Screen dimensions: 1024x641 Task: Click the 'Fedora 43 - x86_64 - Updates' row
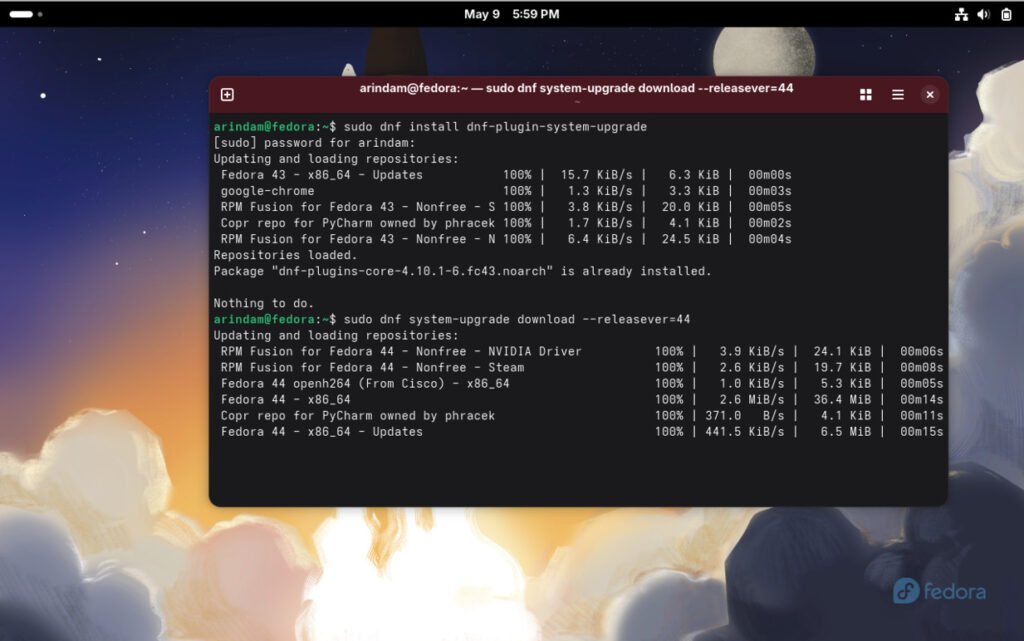click(505, 175)
